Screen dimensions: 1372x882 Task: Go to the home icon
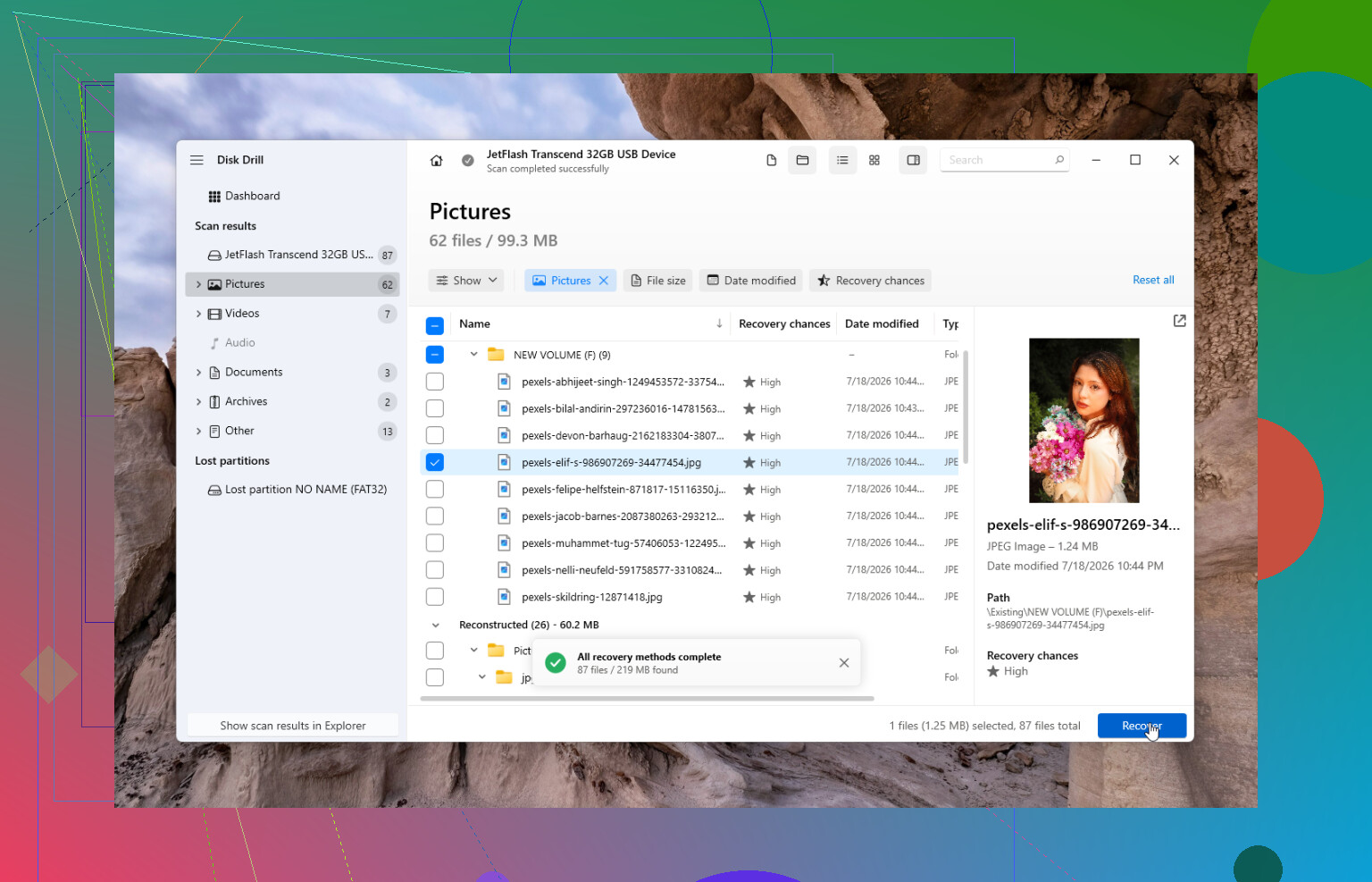[x=436, y=161]
